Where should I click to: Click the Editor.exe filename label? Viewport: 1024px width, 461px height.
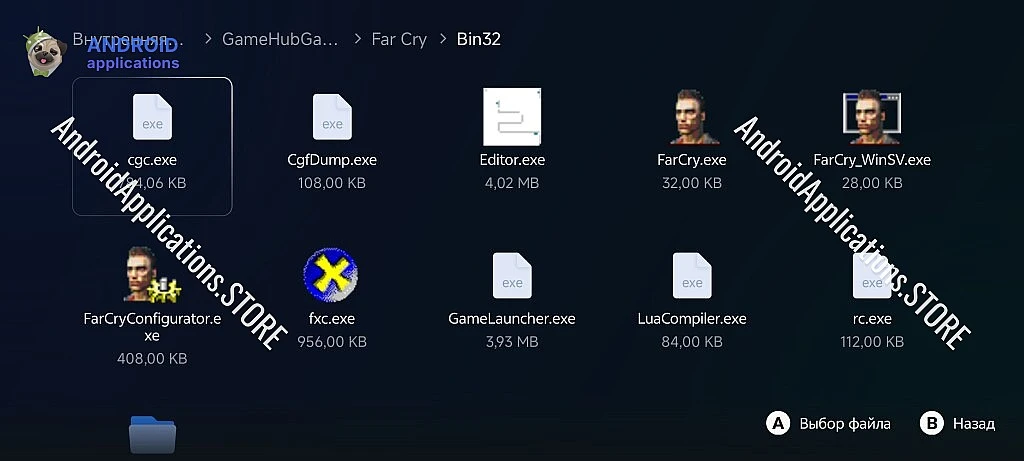[x=512, y=160]
